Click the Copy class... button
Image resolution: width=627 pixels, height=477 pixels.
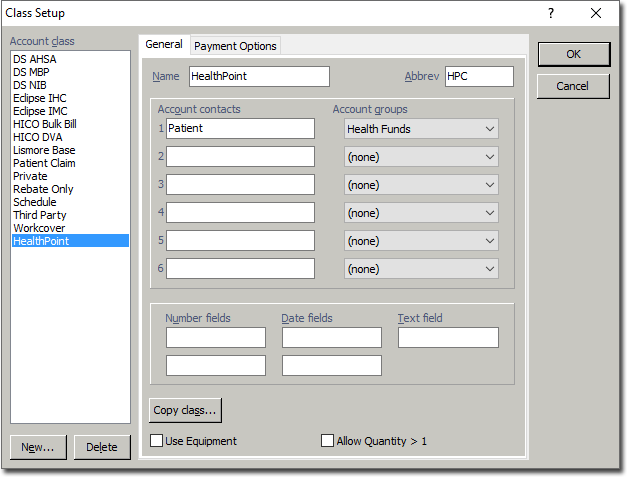pos(185,410)
